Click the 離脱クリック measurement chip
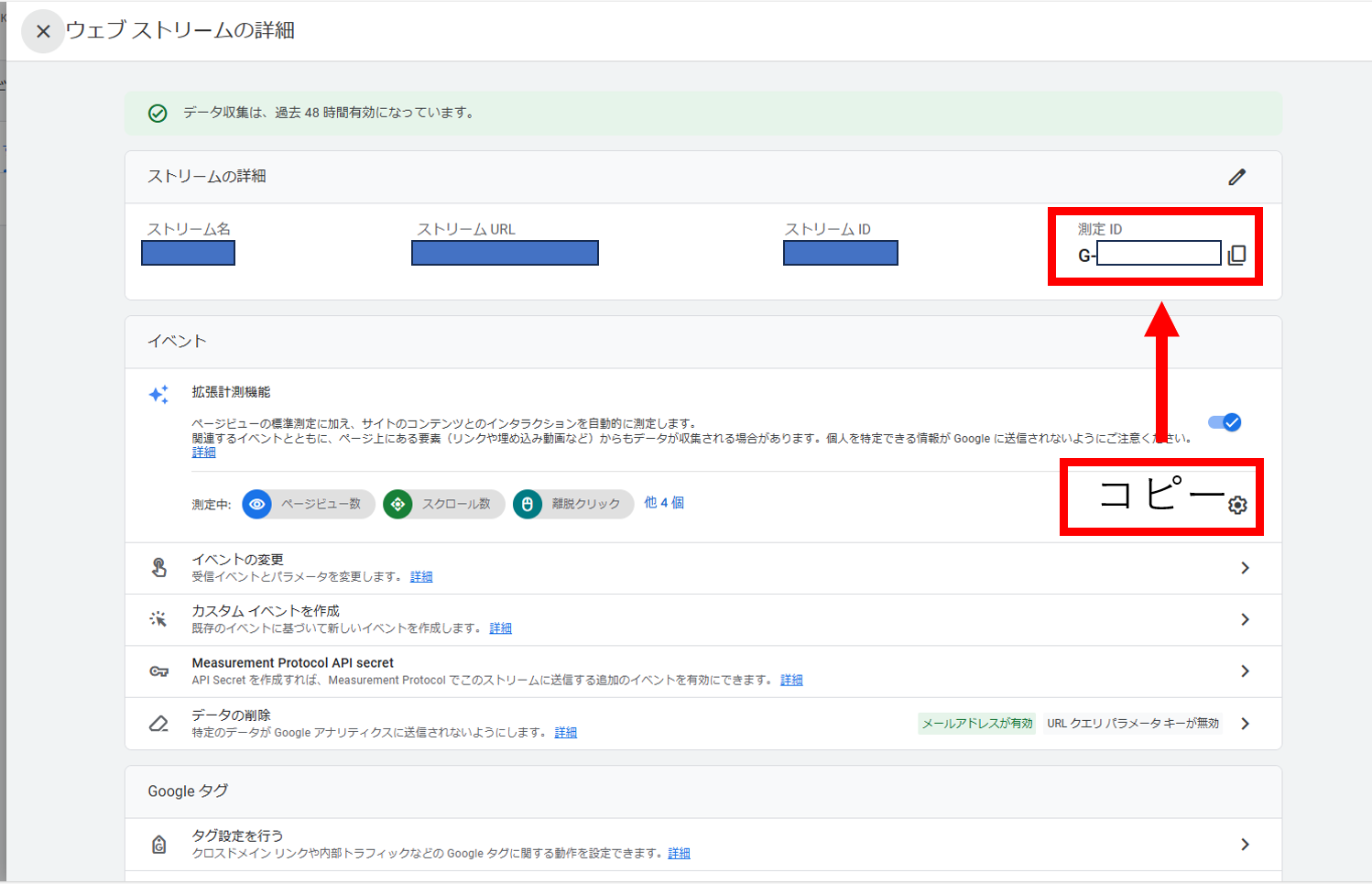 (573, 504)
